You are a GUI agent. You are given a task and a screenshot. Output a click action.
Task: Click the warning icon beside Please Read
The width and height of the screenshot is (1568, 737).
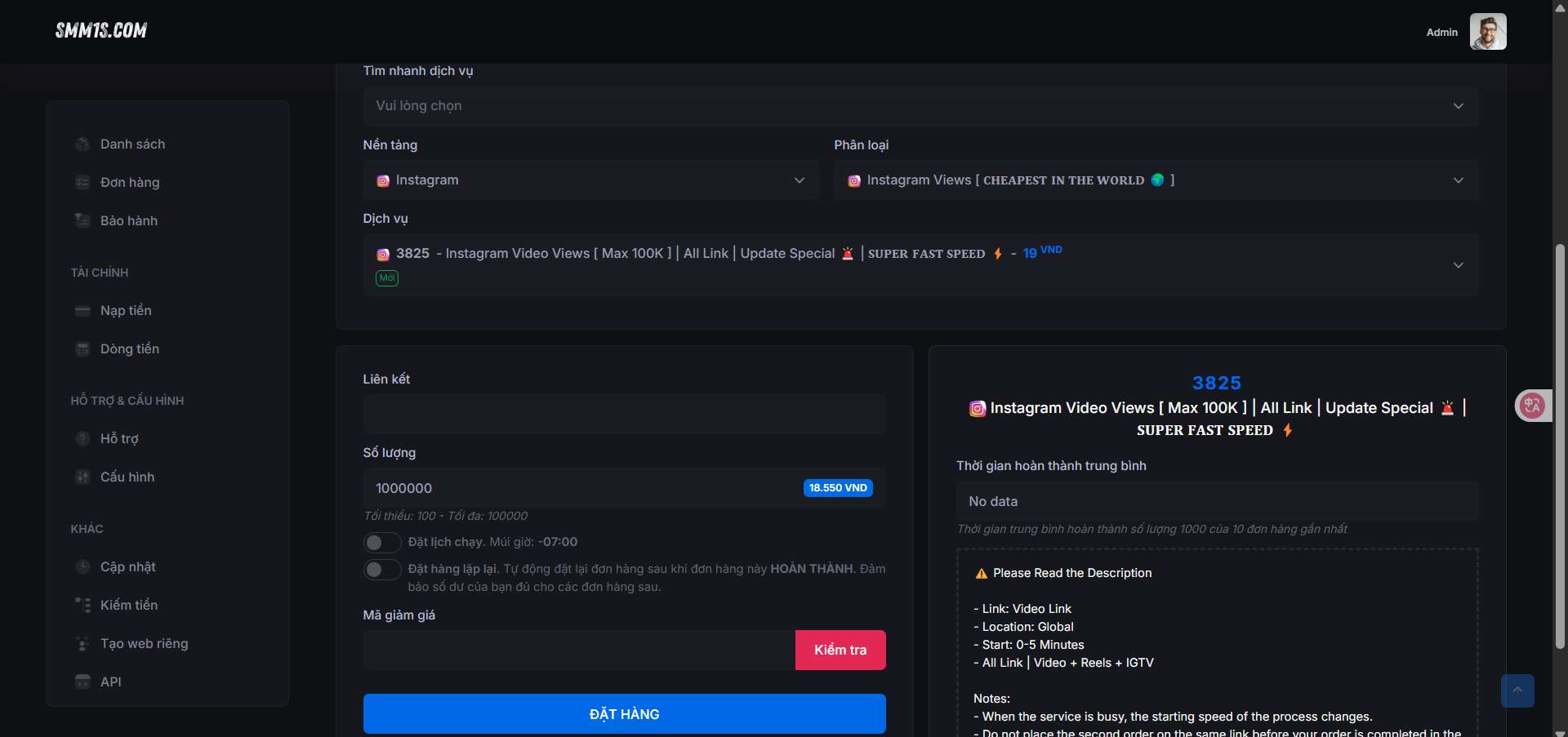click(982, 574)
